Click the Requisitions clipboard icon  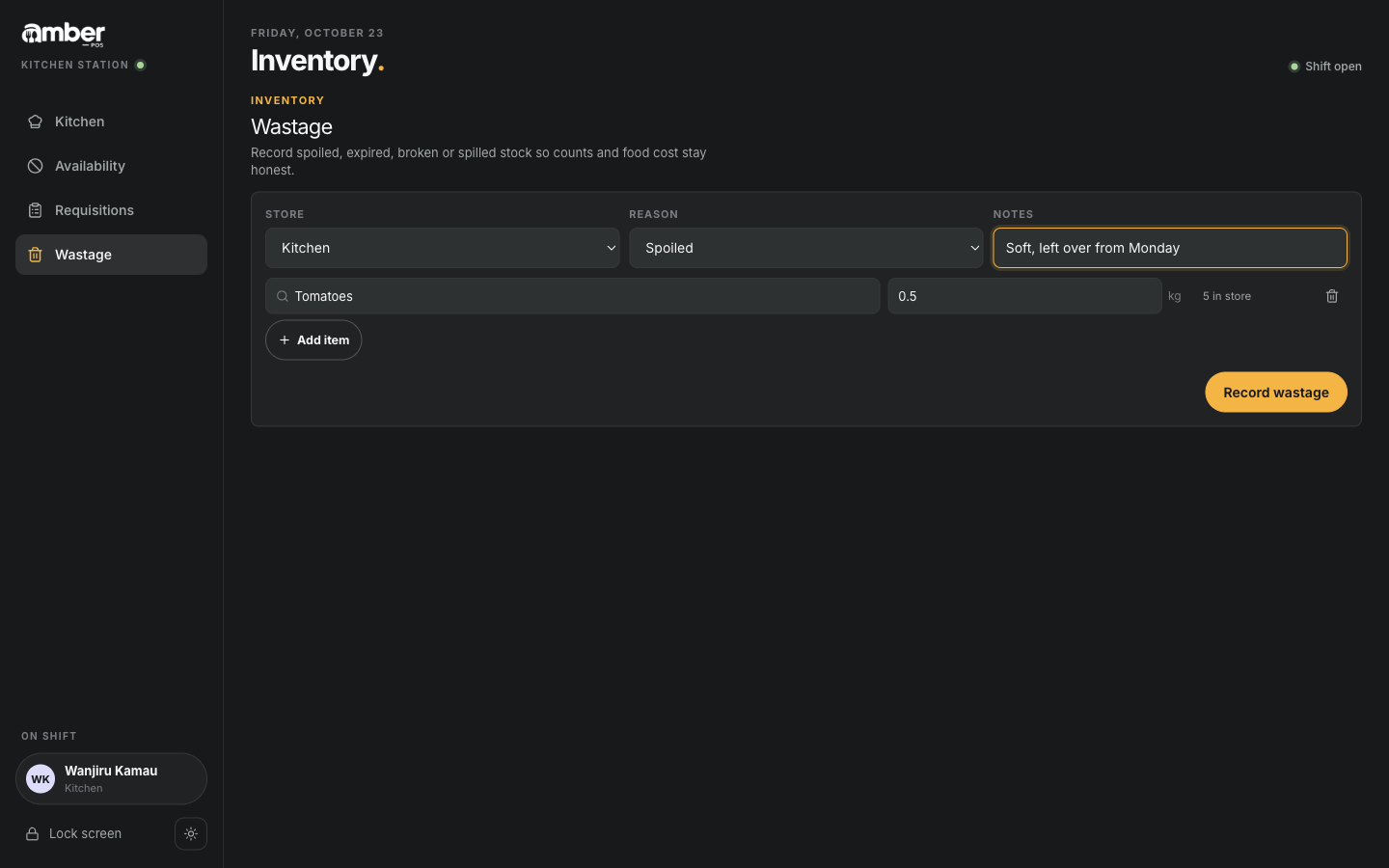[x=35, y=210]
